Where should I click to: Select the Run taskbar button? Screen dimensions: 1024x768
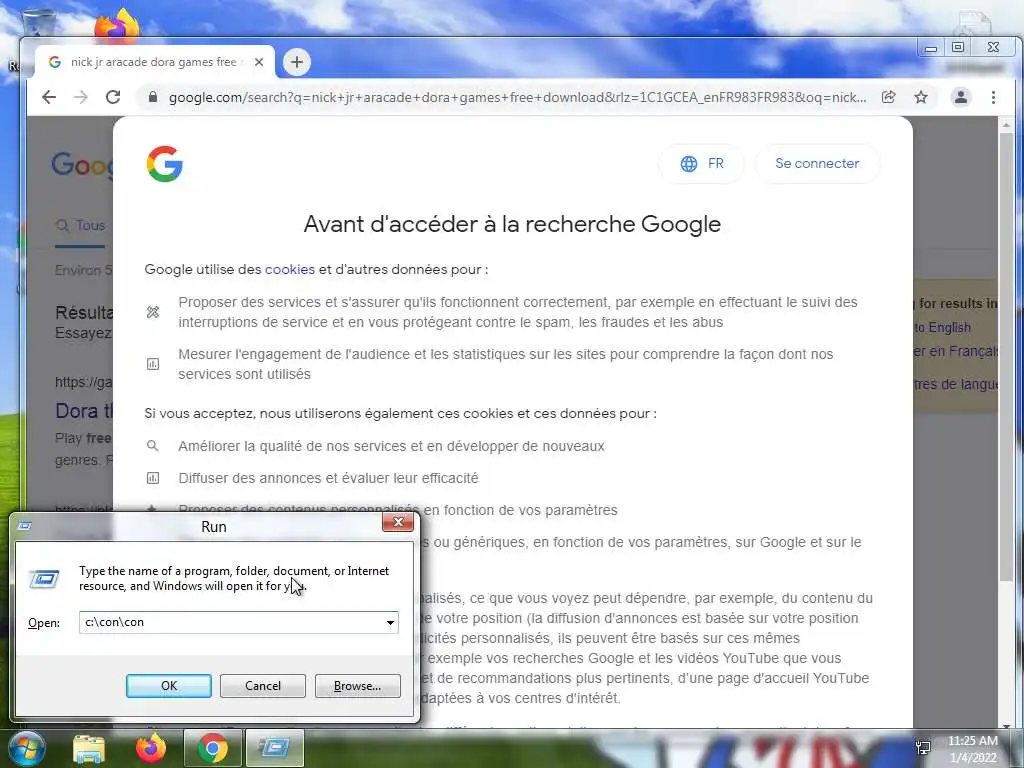275,748
